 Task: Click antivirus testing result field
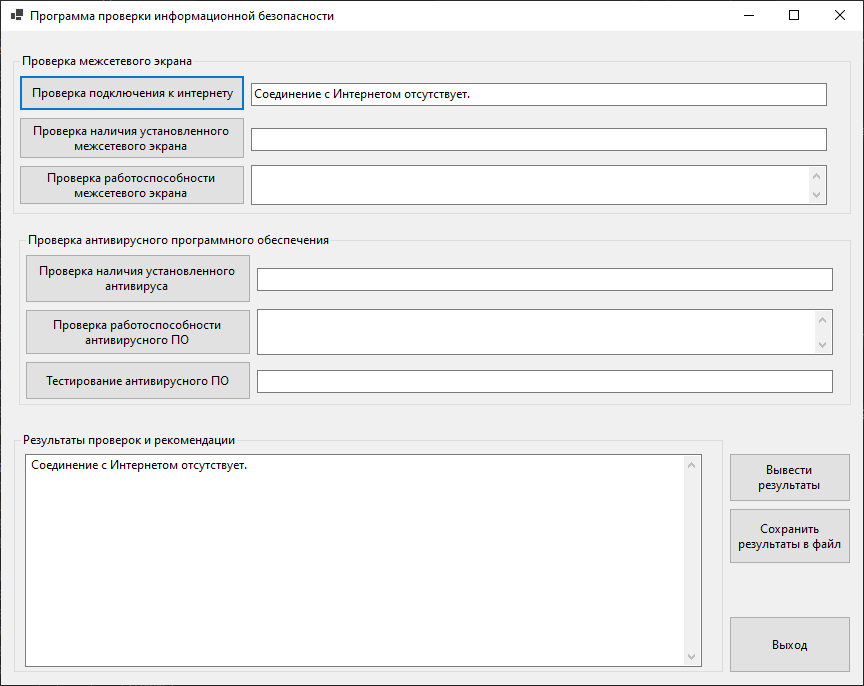pos(545,382)
